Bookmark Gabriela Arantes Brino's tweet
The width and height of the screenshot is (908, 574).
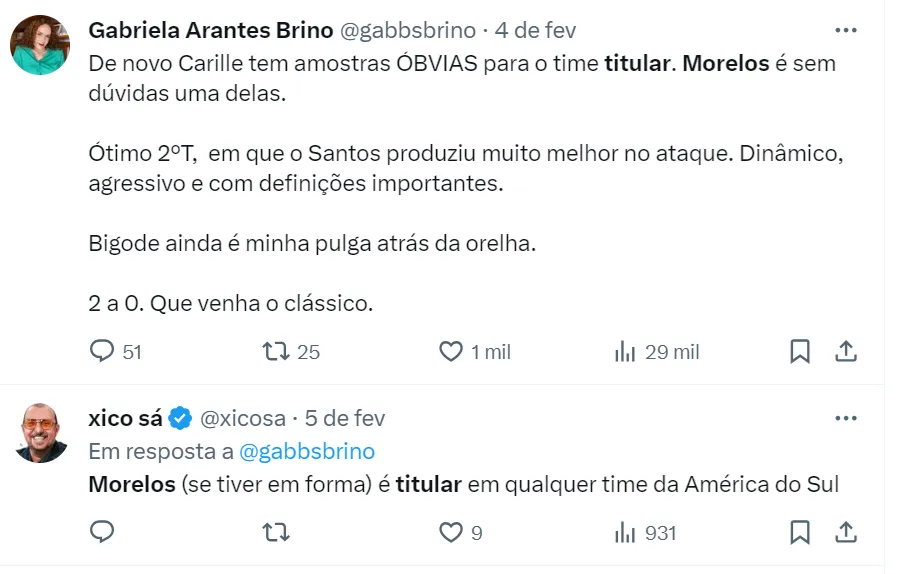pos(800,351)
